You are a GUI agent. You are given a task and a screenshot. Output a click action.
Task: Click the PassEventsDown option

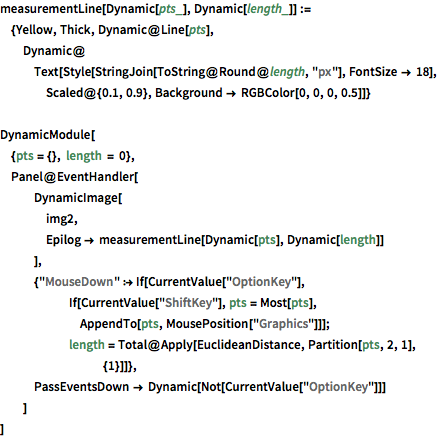coord(82,387)
